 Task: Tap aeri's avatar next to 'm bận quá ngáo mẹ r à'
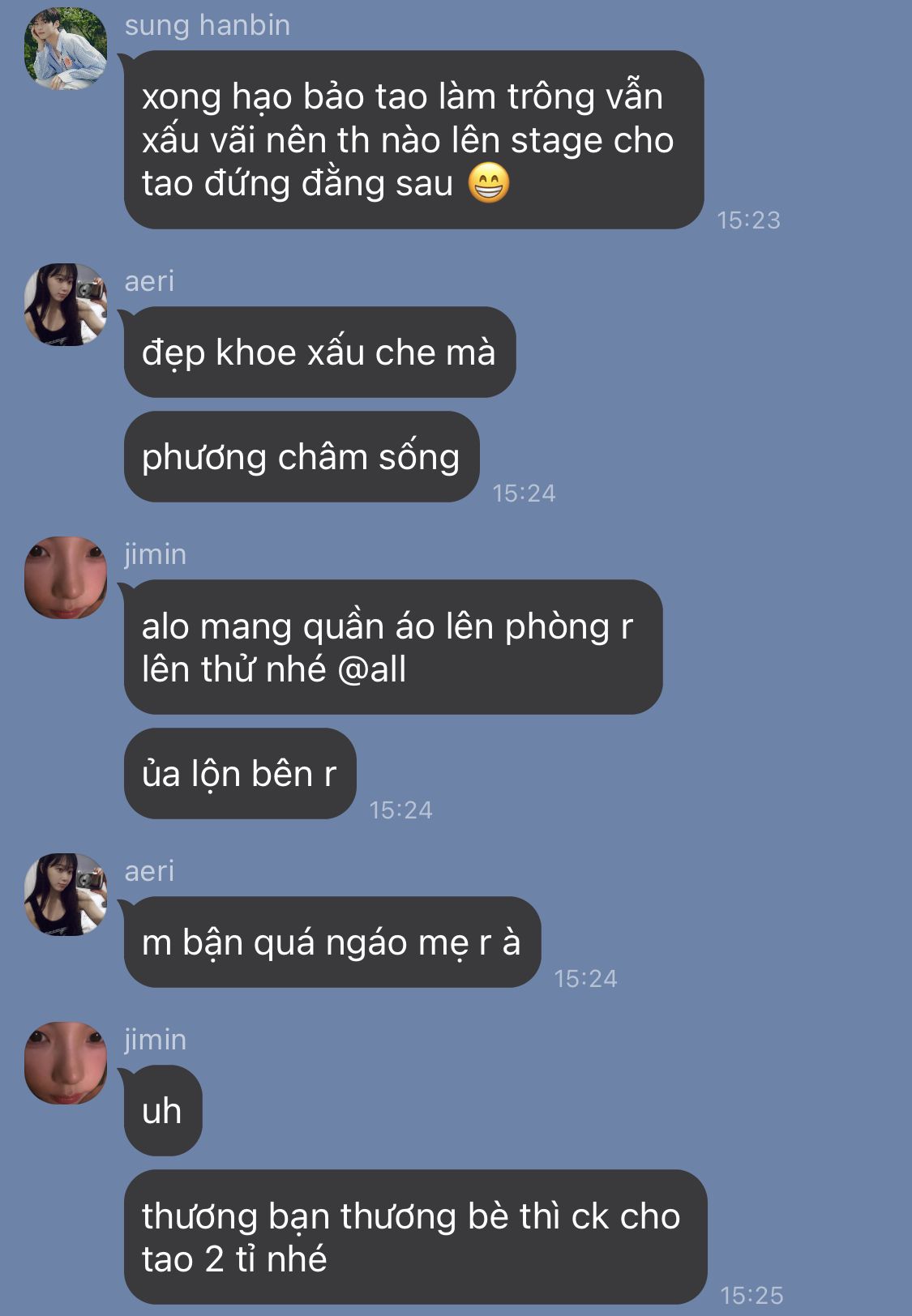[x=66, y=895]
